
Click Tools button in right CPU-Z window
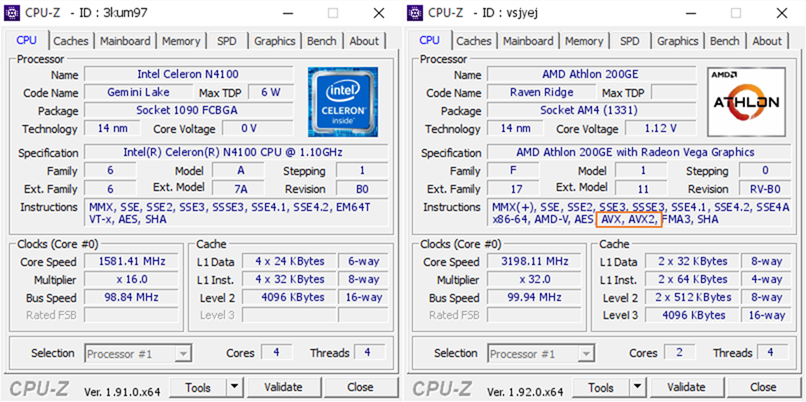click(x=601, y=387)
